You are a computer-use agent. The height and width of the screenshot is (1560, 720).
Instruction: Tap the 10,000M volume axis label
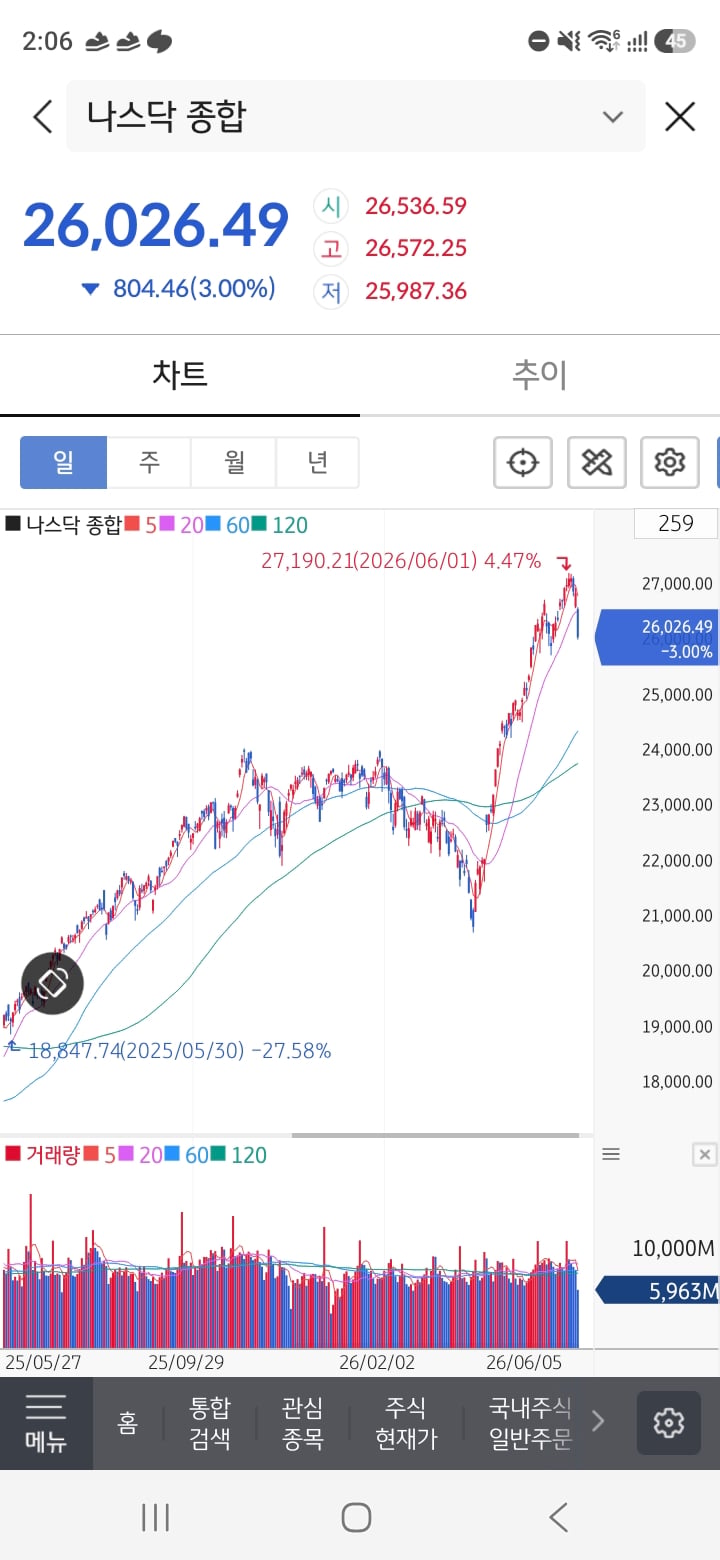pos(674,1247)
